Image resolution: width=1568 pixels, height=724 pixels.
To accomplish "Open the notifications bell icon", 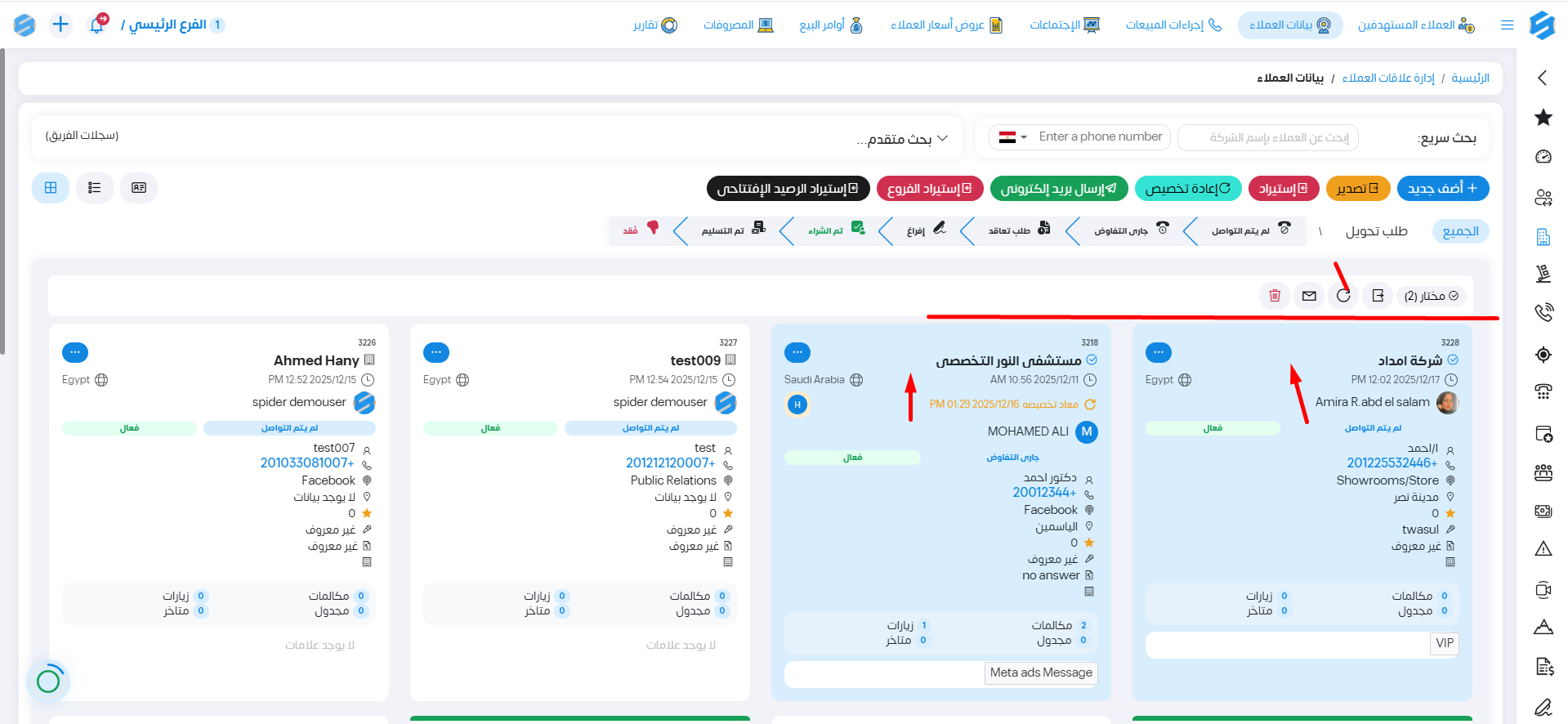I will point(96,25).
